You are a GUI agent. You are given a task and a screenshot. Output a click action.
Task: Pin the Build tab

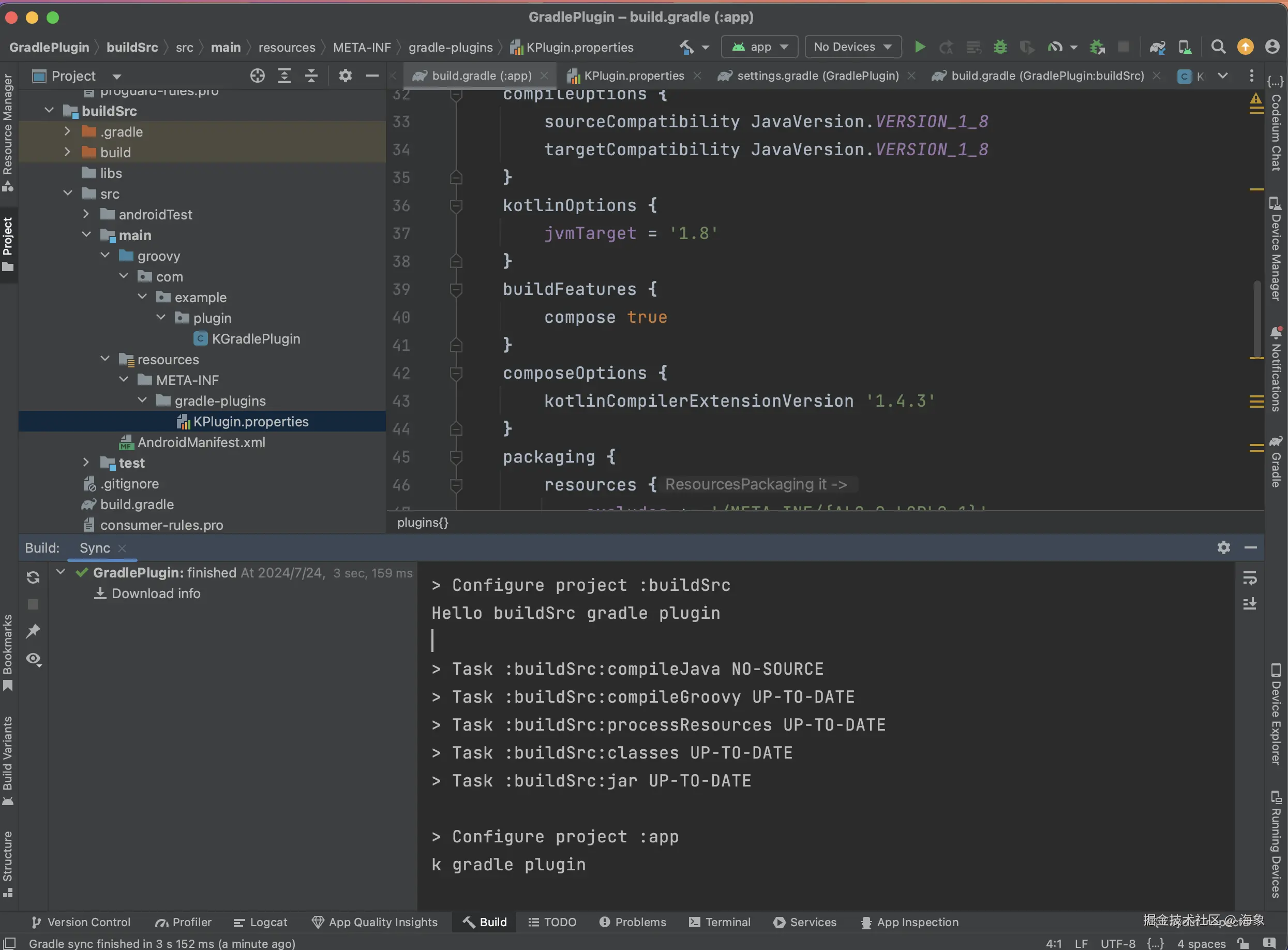pyautogui.click(x=33, y=631)
